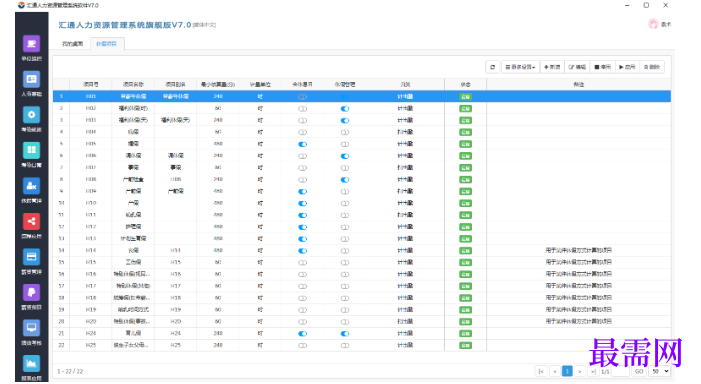Open the page size dropdown showing 50
This screenshot has width=701, height=384.
pyautogui.click(x=660, y=371)
